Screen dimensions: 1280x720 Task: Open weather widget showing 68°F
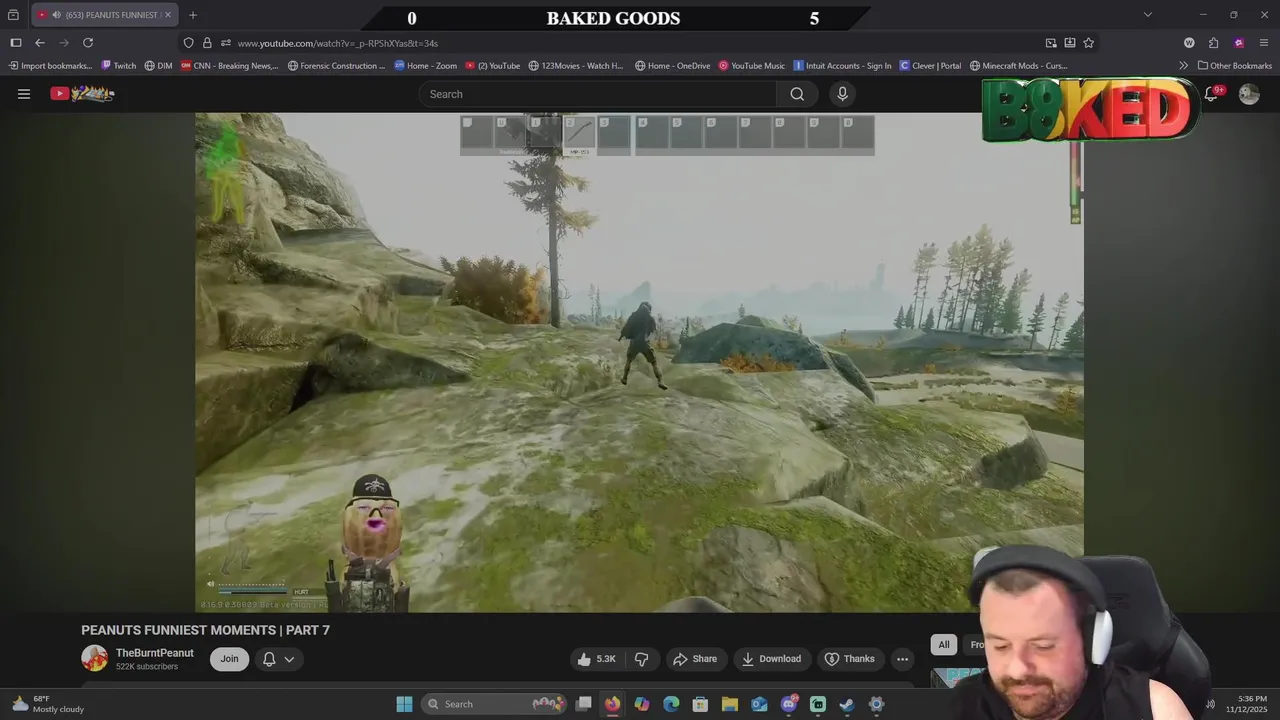[48, 704]
